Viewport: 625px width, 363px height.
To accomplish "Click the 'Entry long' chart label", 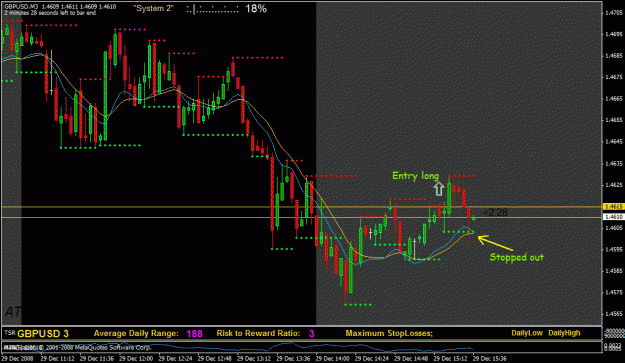I will [x=415, y=176].
